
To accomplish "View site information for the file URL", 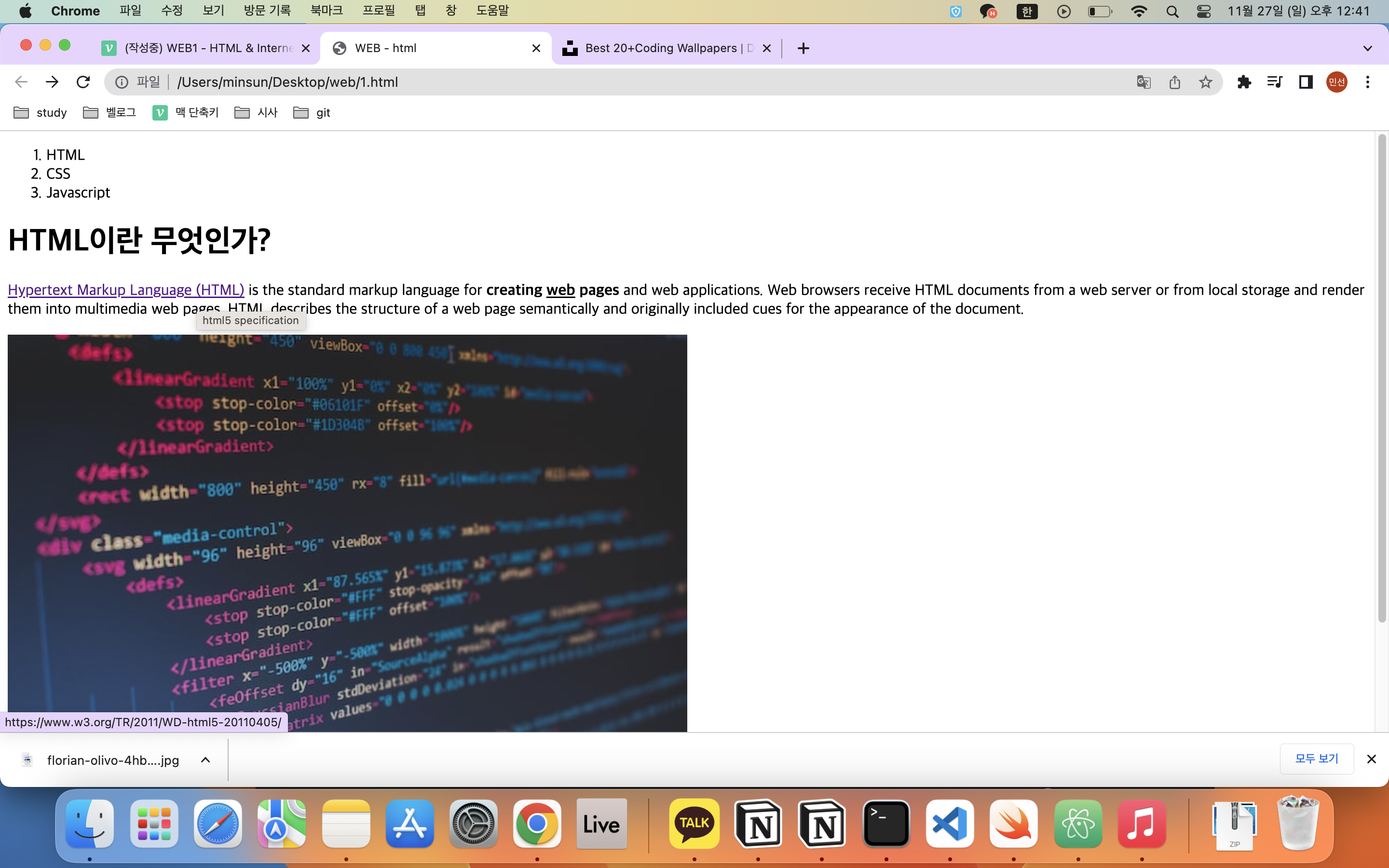I will [x=122, y=82].
